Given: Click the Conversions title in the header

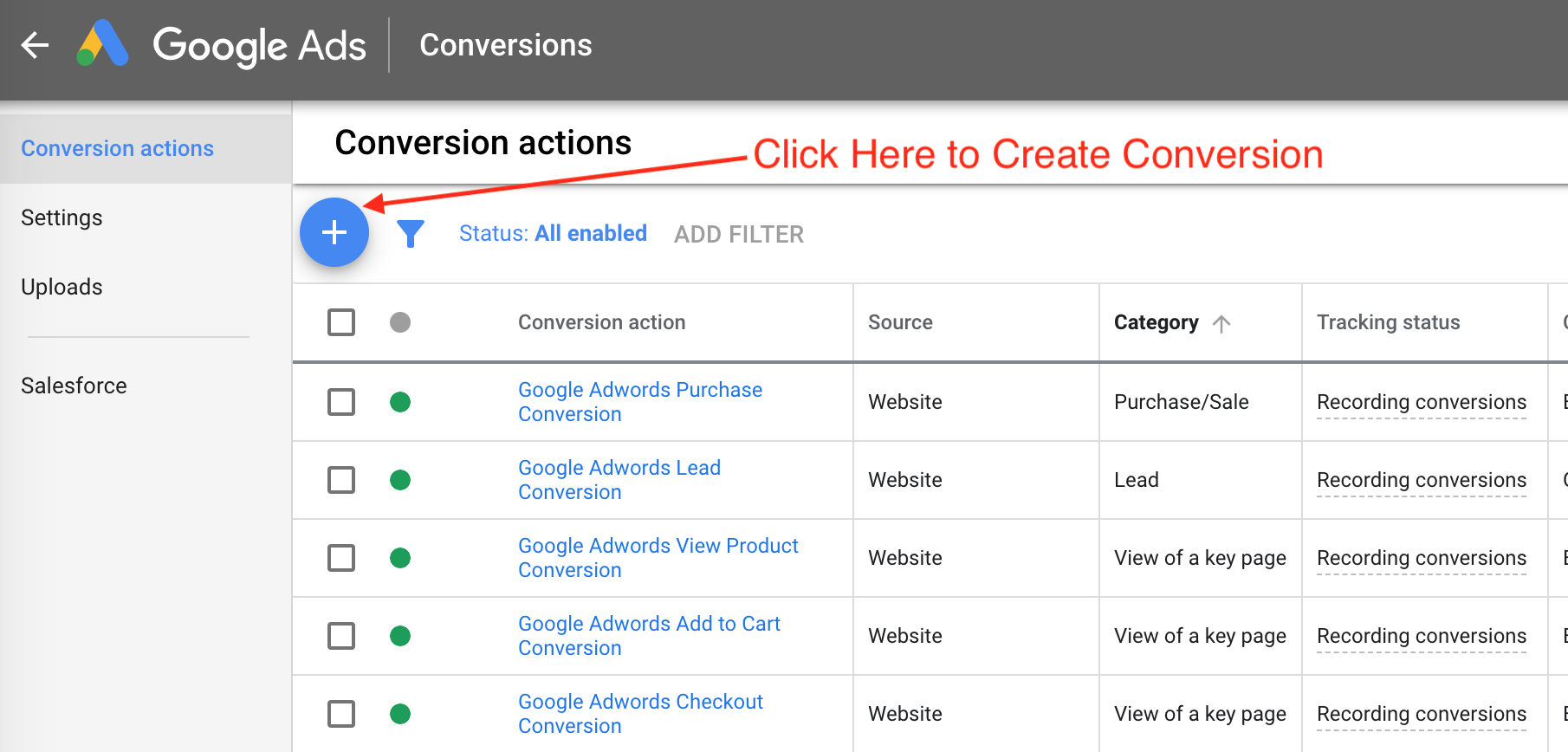Looking at the screenshot, I should coord(506,45).
